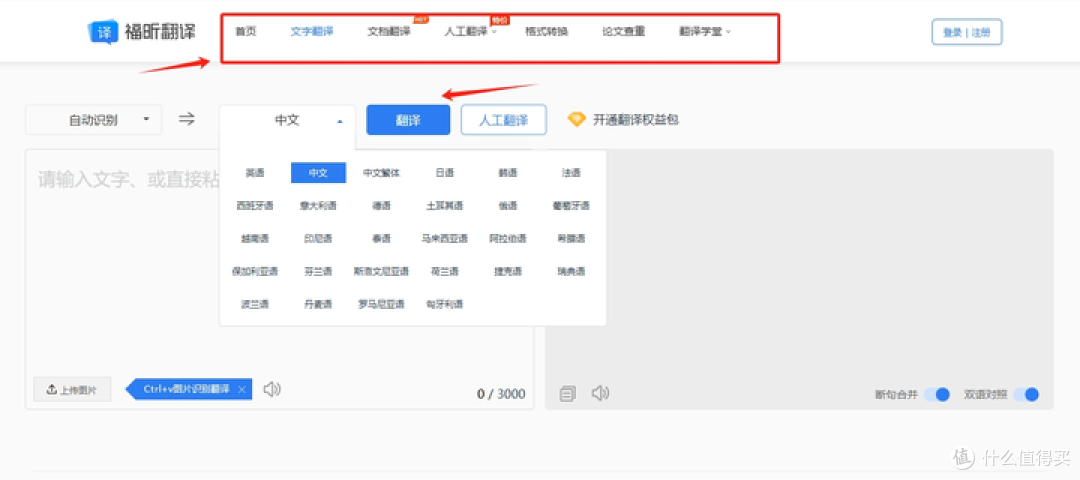Screen dimensions: 1080x480
Task: Select 英语 from the language list
Action: pyautogui.click(x=255, y=173)
